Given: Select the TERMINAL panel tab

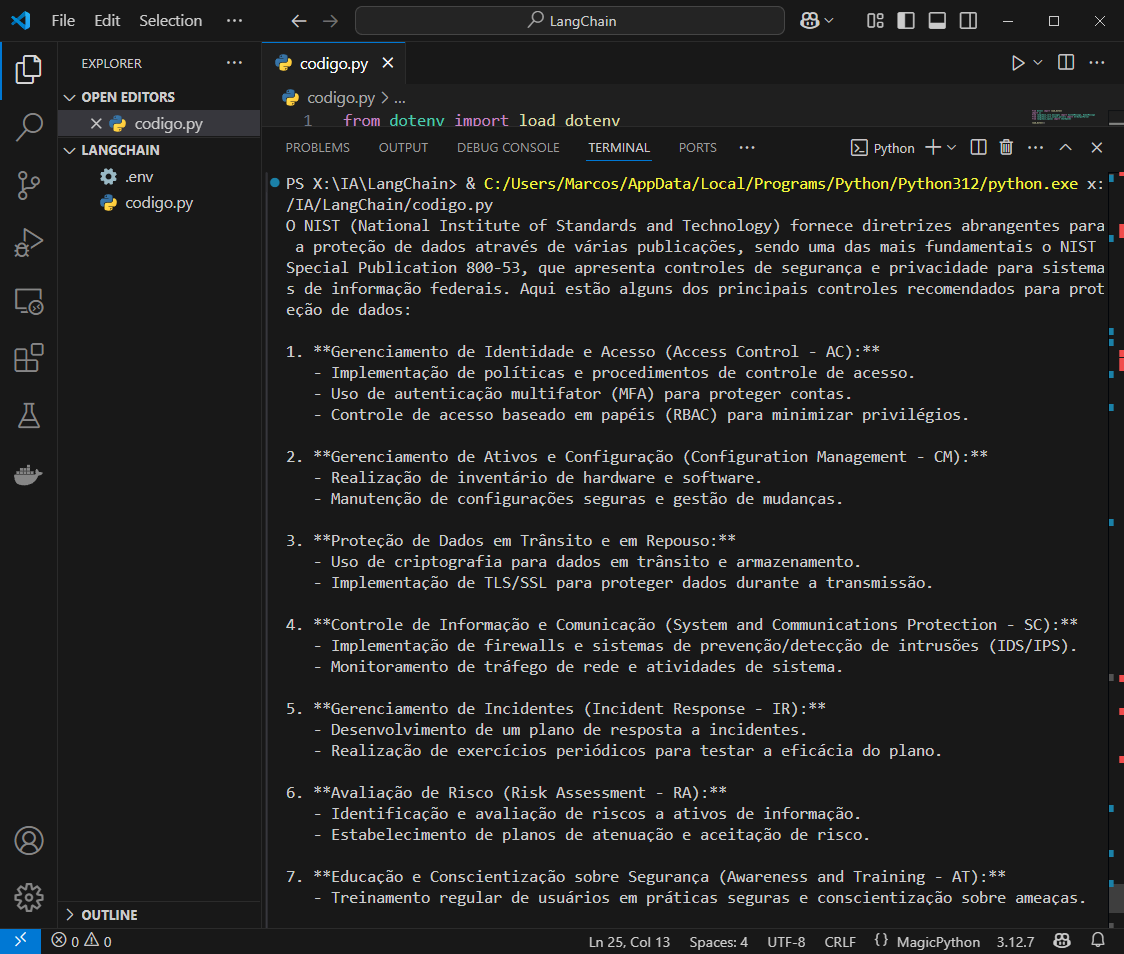Looking at the screenshot, I should pos(619,148).
